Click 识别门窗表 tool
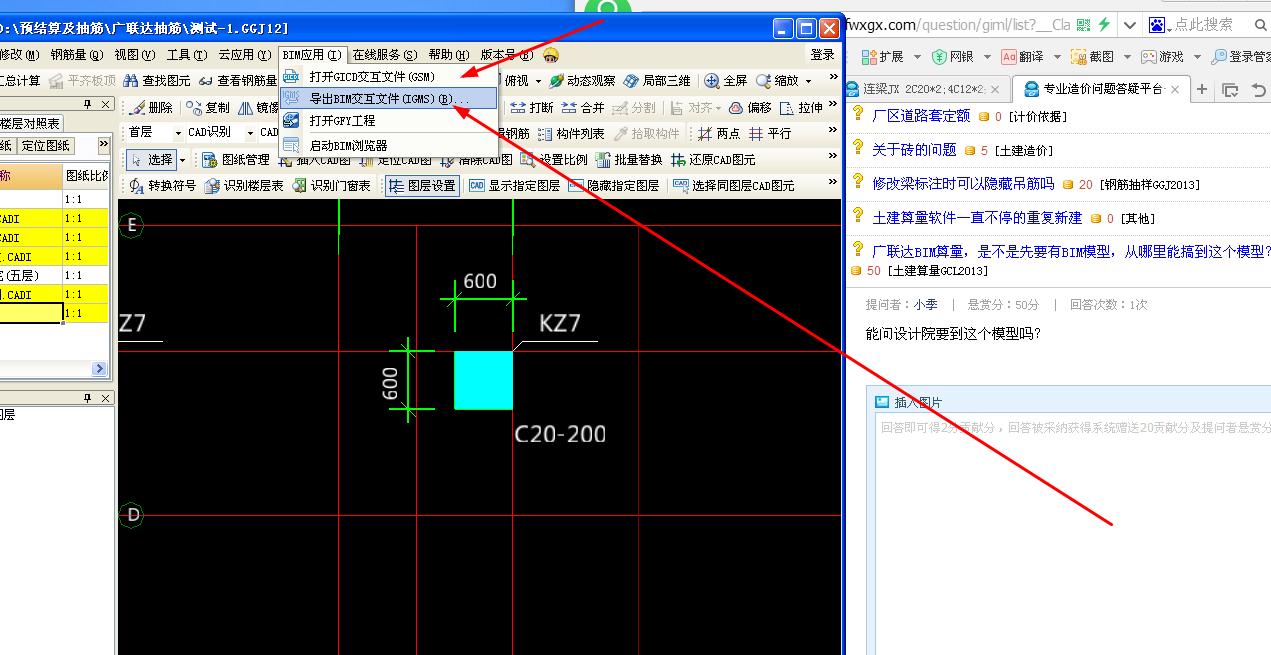 (332, 185)
